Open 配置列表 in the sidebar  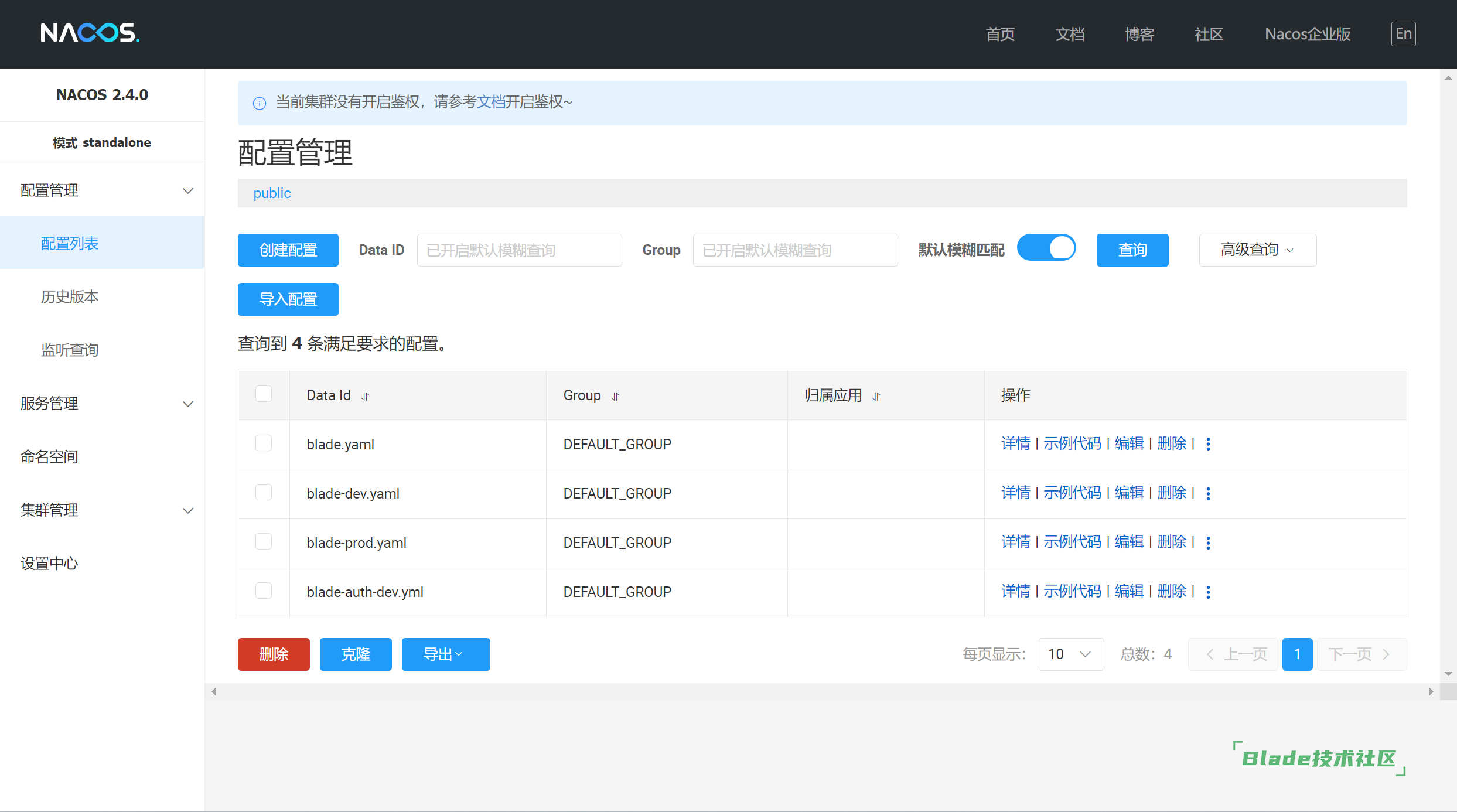[102, 243]
